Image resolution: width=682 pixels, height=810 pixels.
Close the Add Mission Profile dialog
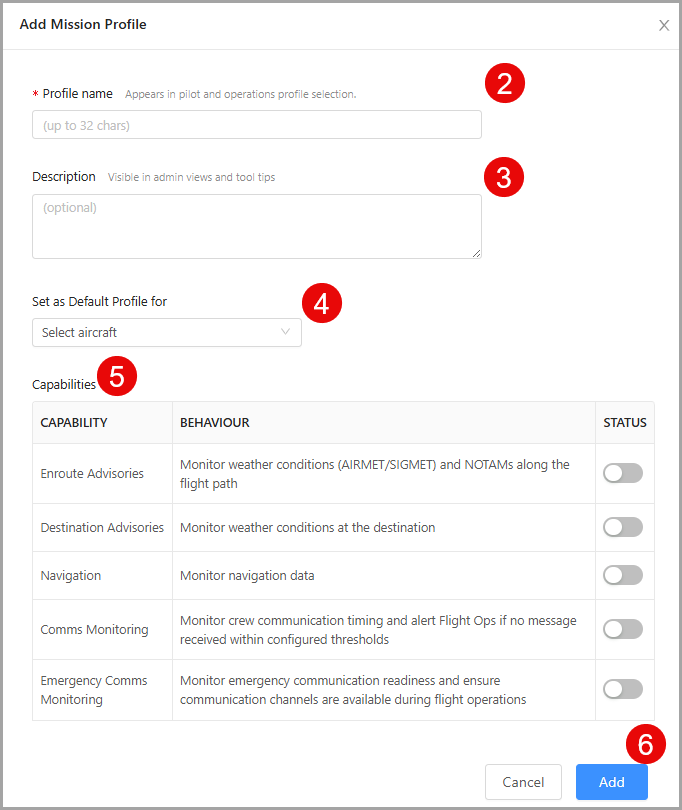(664, 25)
